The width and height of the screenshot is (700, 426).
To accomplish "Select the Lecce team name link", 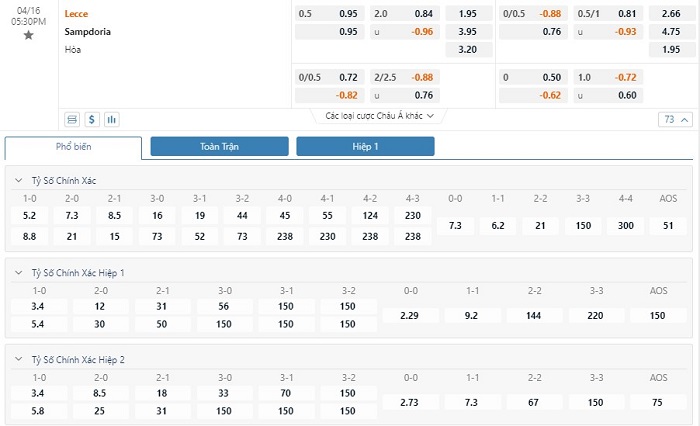I will tap(76, 14).
